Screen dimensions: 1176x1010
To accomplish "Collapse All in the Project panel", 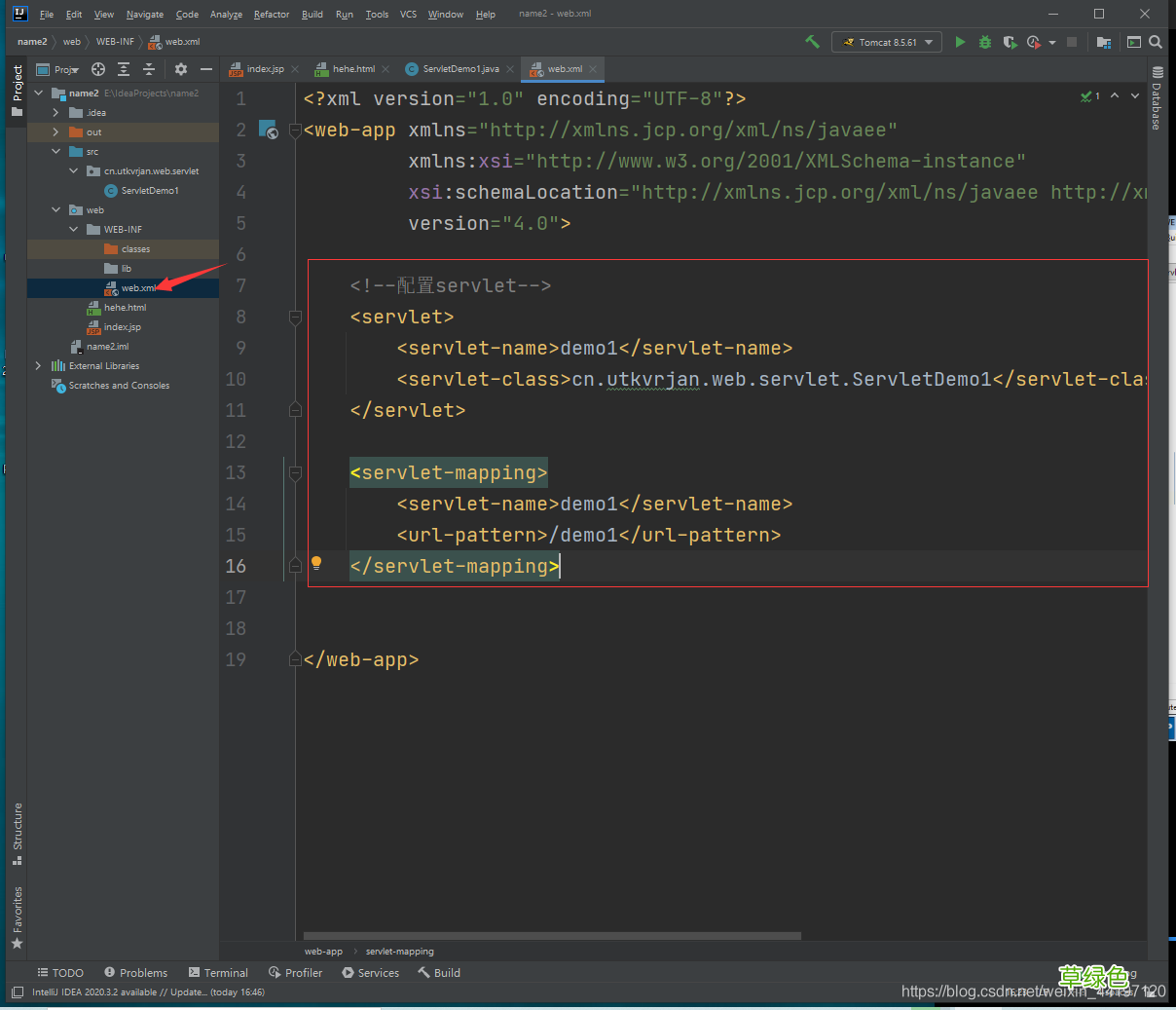I will tap(149, 69).
